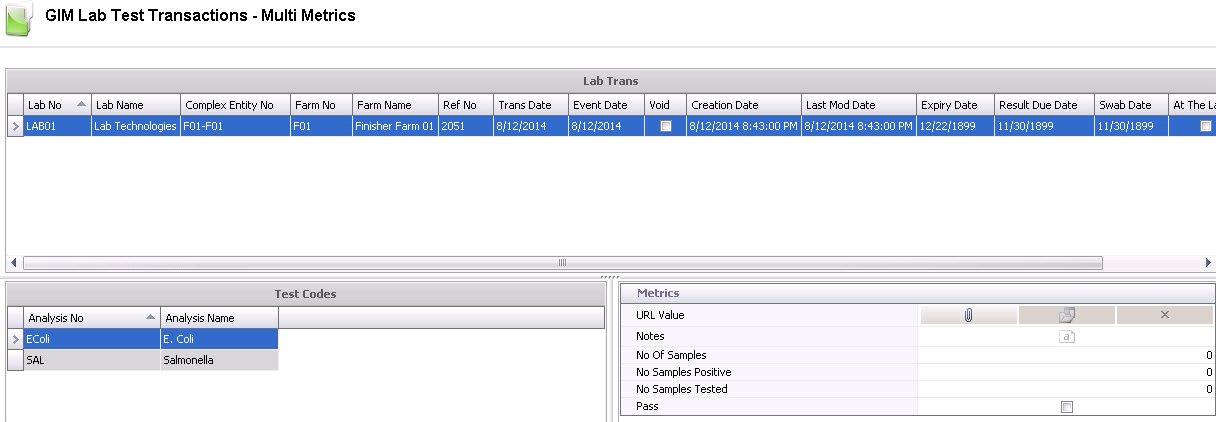The width and height of the screenshot is (1216, 422).
Task: Click the left scroll arrow of Lab Trans
Action: pos(15,263)
